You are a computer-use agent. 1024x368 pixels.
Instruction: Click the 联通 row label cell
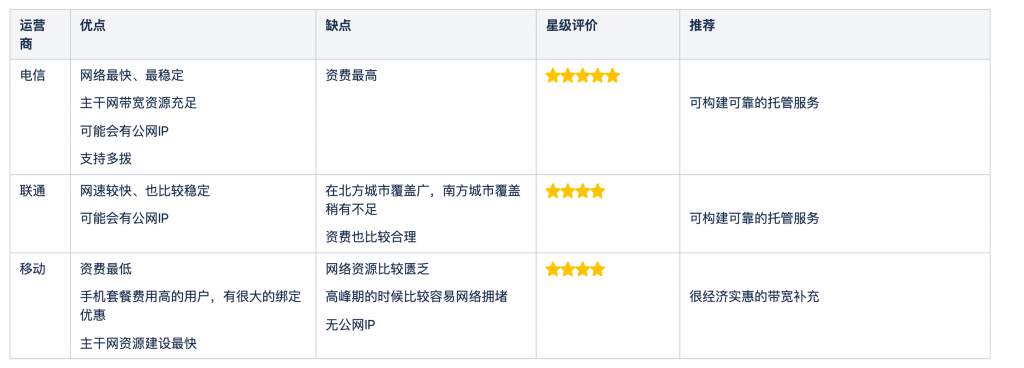pyautogui.click(x=33, y=191)
